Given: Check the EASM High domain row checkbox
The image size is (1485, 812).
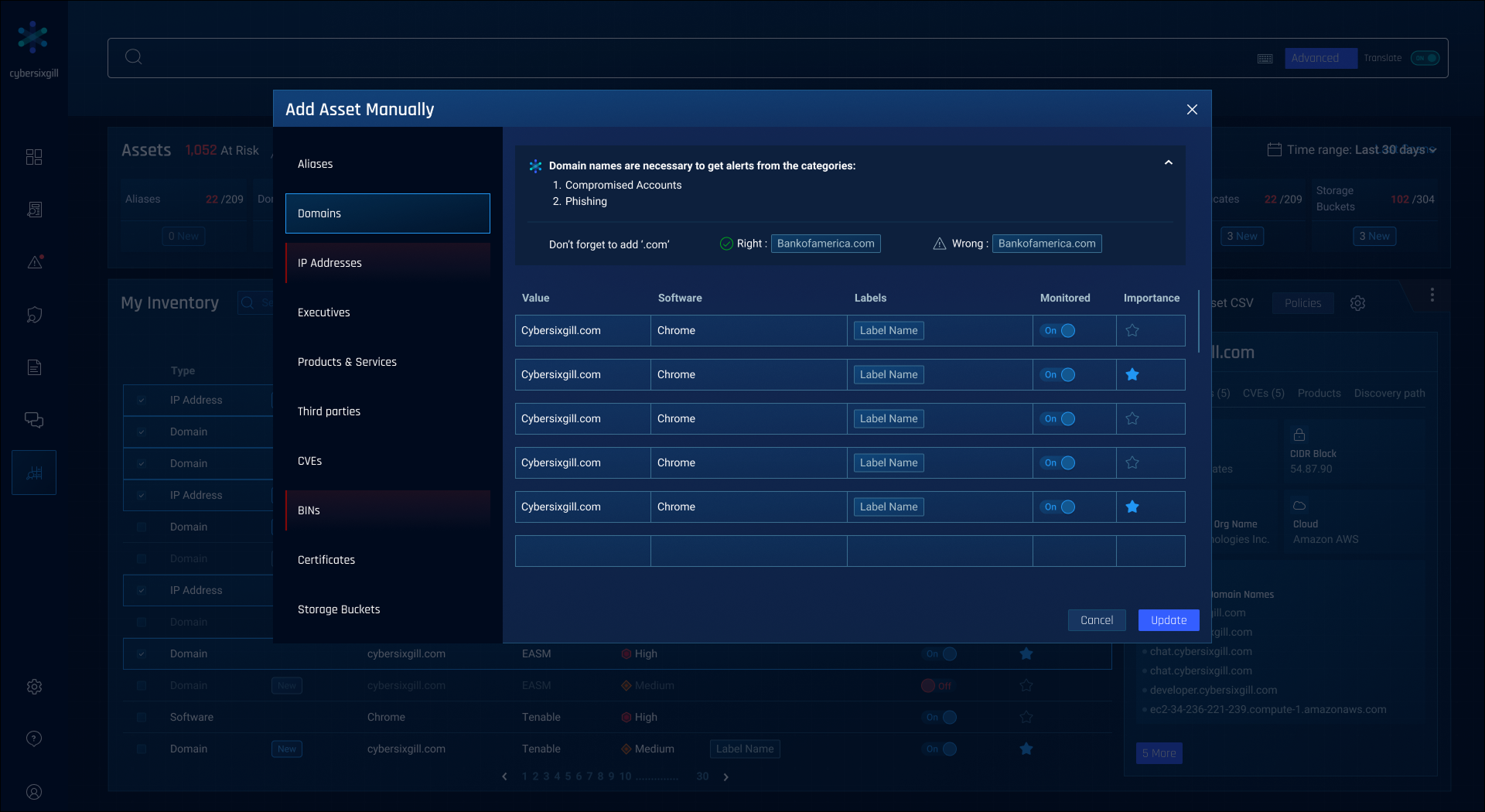Looking at the screenshot, I should coord(142,653).
